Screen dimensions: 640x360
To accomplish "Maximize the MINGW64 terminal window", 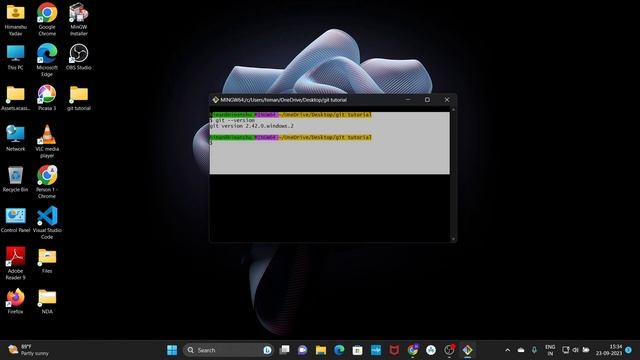I will tap(427, 100).
